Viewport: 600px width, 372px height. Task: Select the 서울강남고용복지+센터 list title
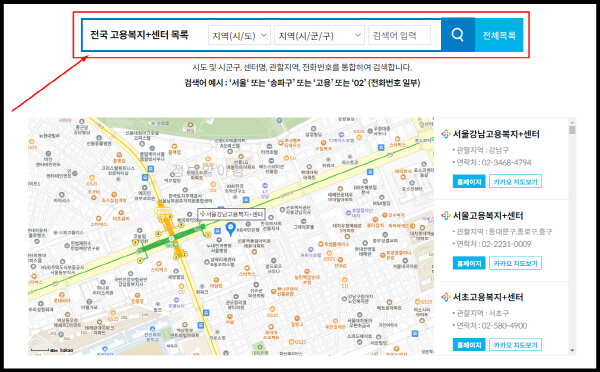pyautogui.click(x=496, y=134)
